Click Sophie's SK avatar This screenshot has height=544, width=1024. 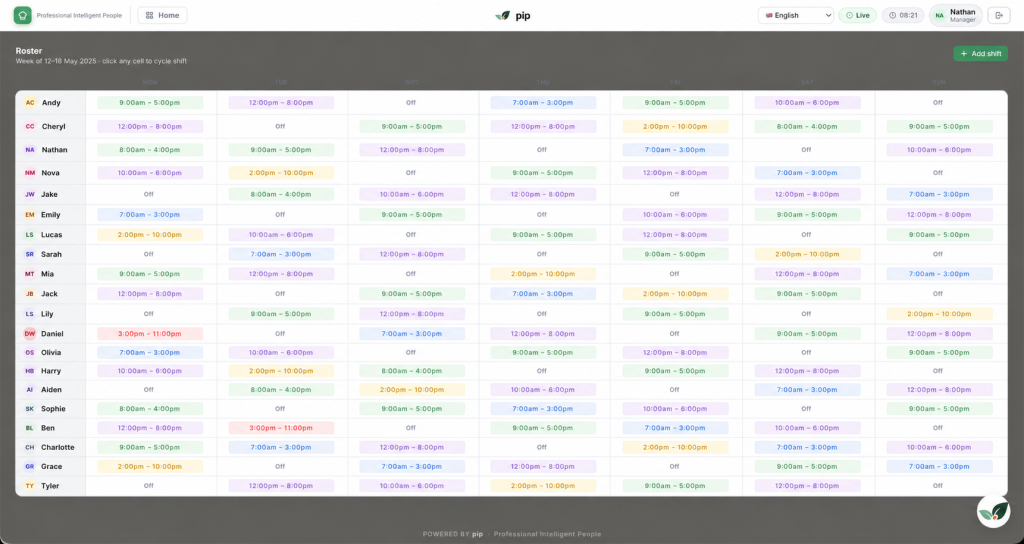point(30,409)
